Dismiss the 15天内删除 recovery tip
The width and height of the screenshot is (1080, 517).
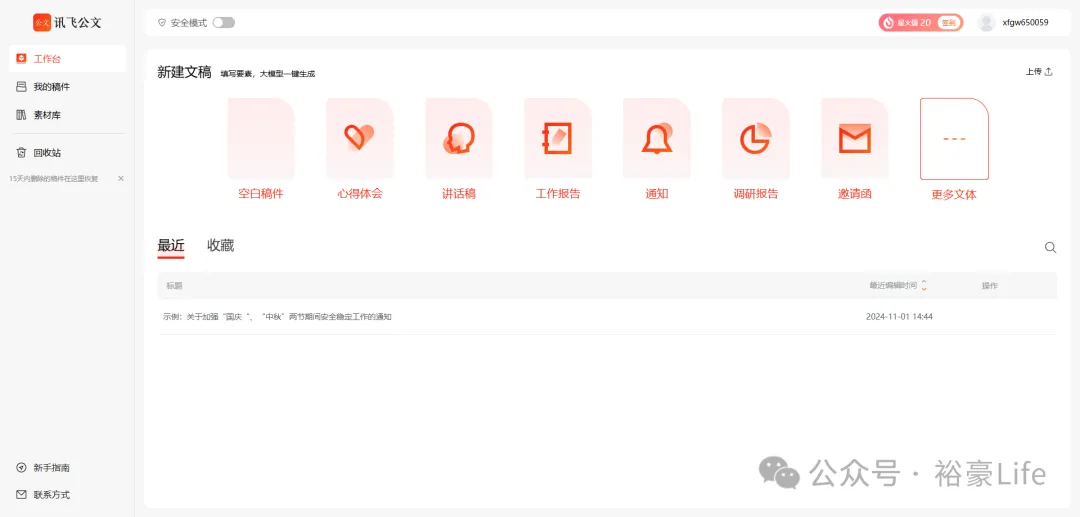coord(121,178)
